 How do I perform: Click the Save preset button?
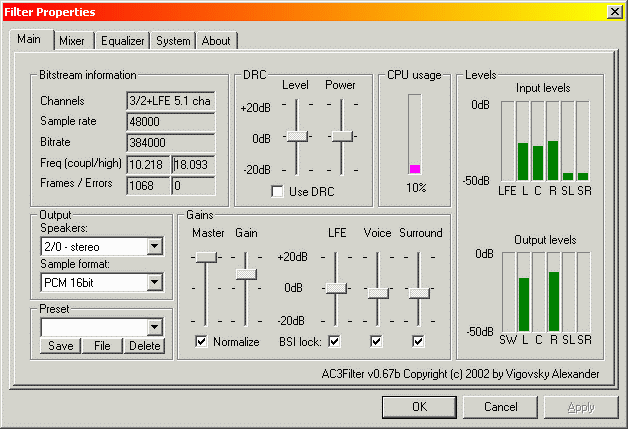(59, 346)
